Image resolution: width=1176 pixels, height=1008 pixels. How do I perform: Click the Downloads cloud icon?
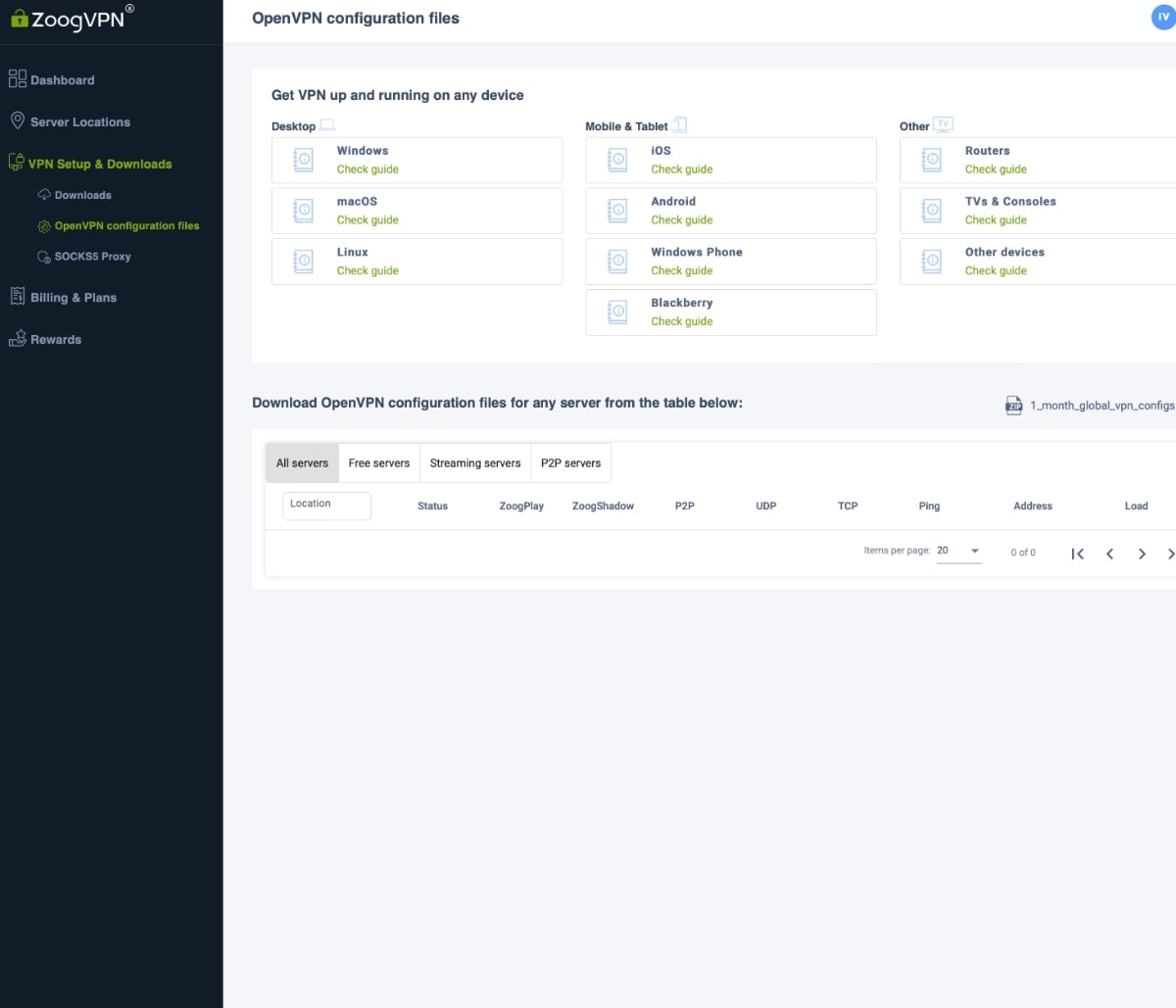(44, 195)
